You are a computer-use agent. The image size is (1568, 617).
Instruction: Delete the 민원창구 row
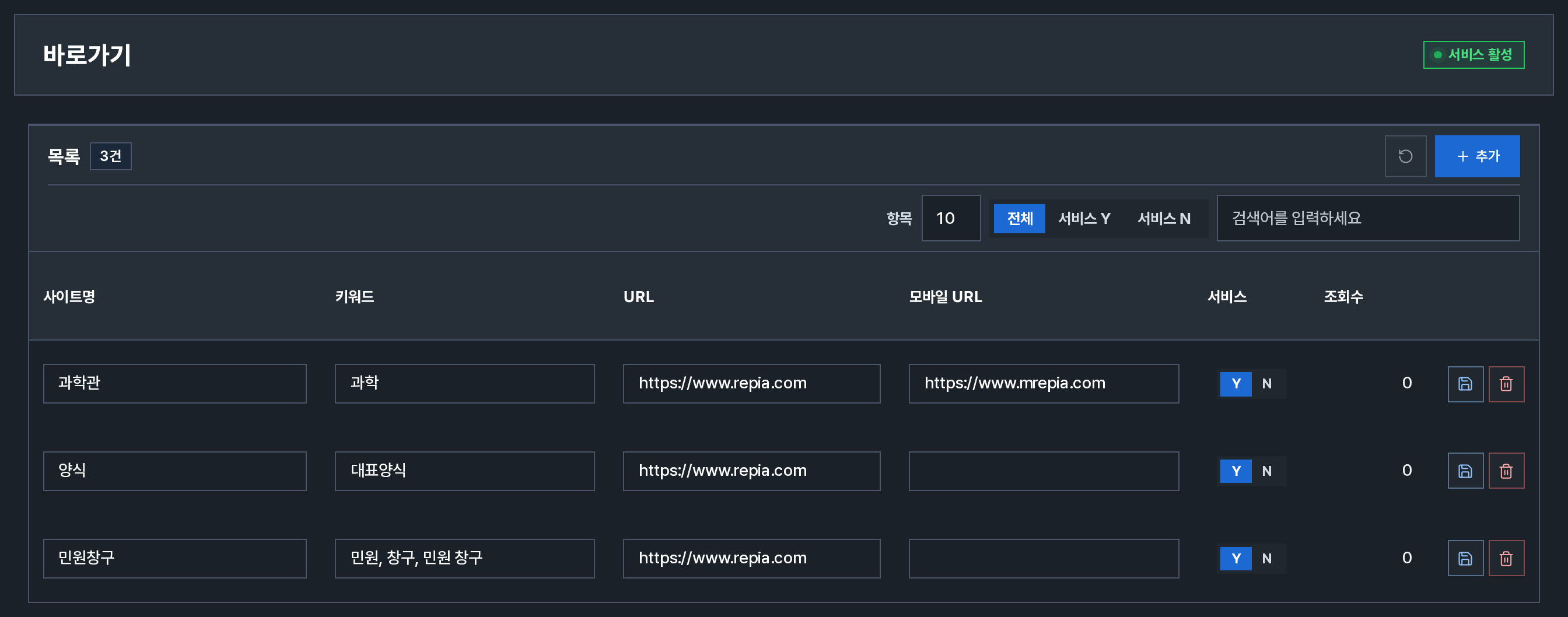tap(1506, 559)
